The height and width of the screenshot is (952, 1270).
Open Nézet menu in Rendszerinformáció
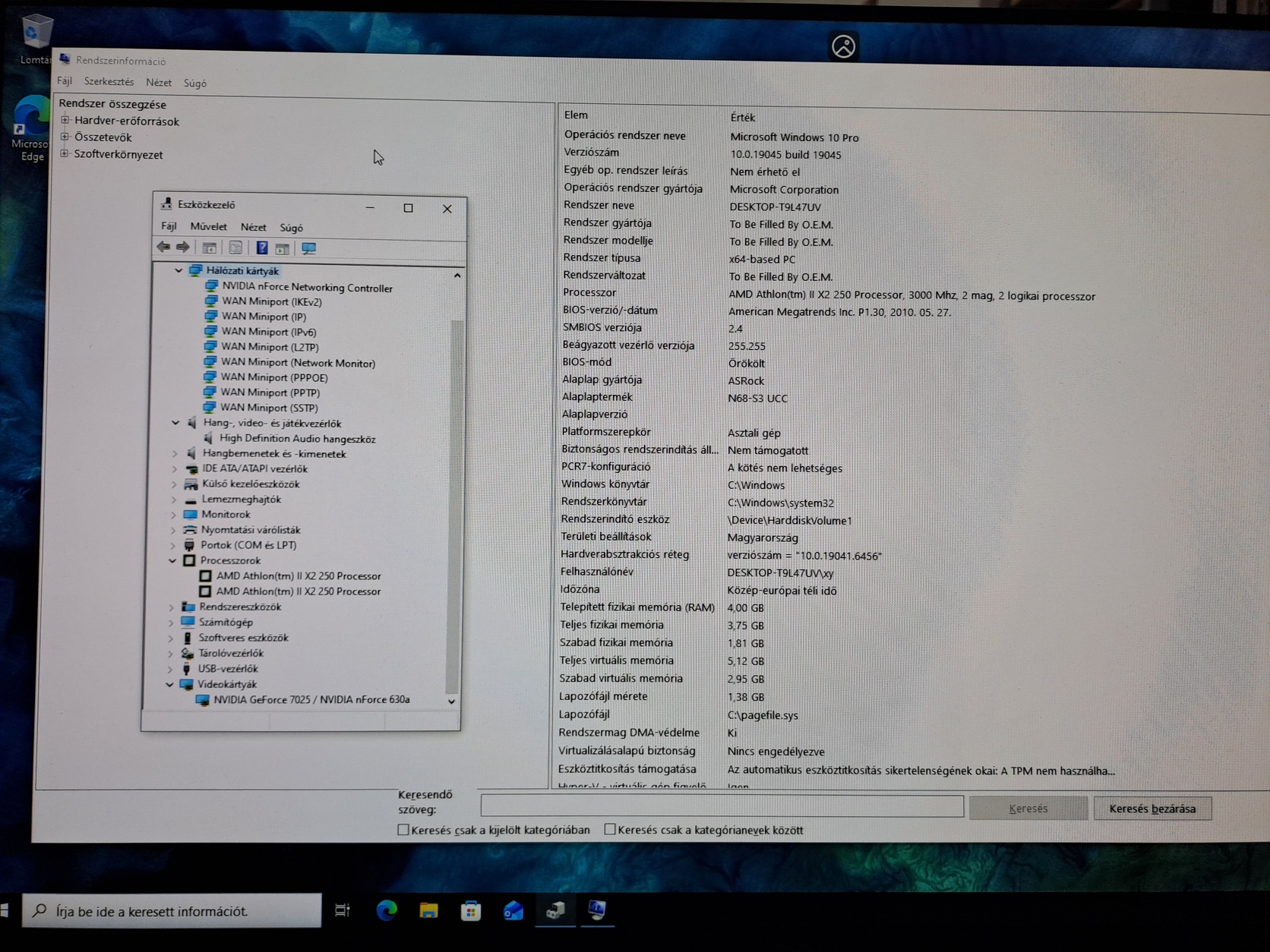tap(159, 82)
